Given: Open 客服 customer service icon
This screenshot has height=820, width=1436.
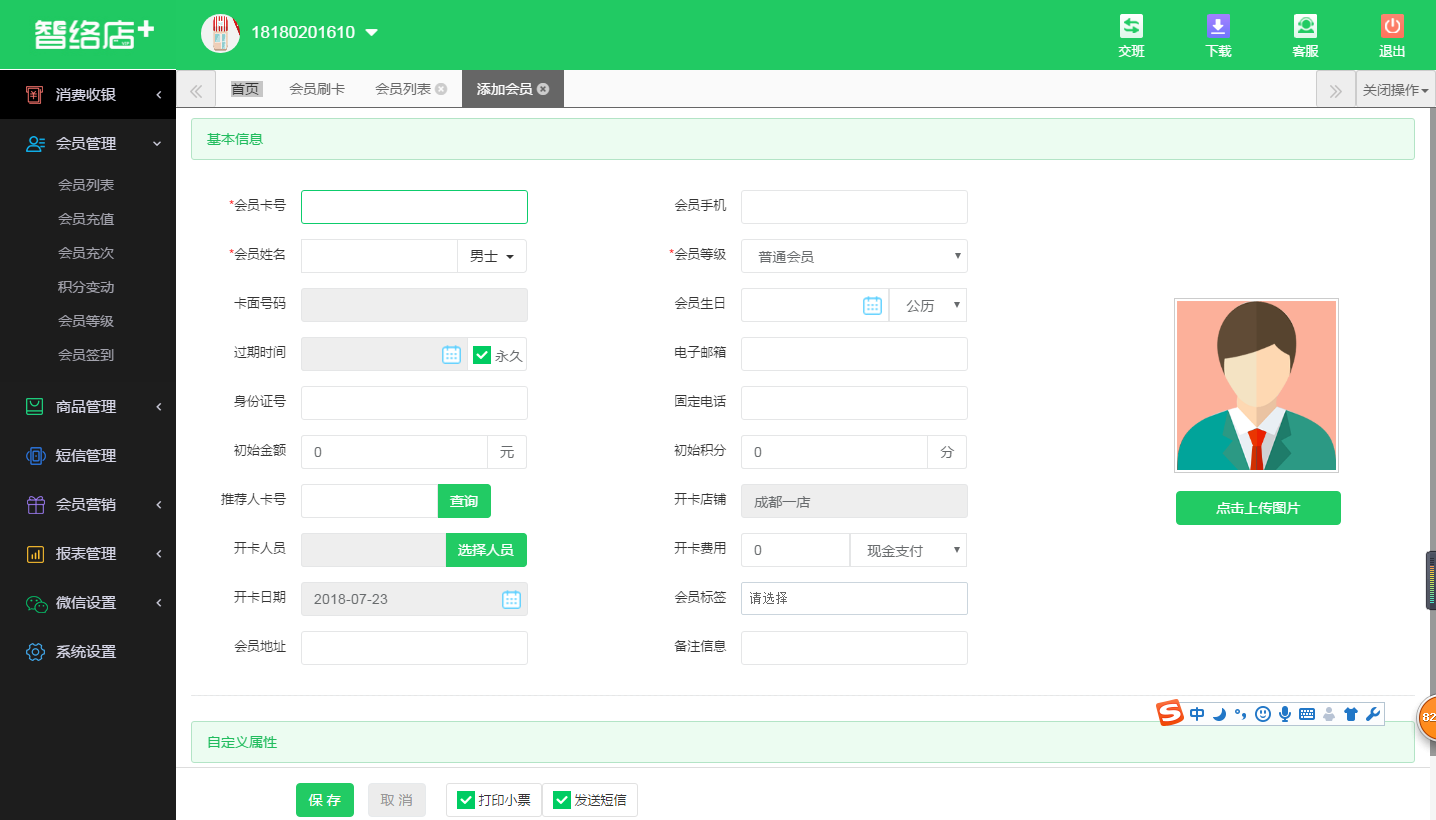Looking at the screenshot, I should click(x=1305, y=27).
